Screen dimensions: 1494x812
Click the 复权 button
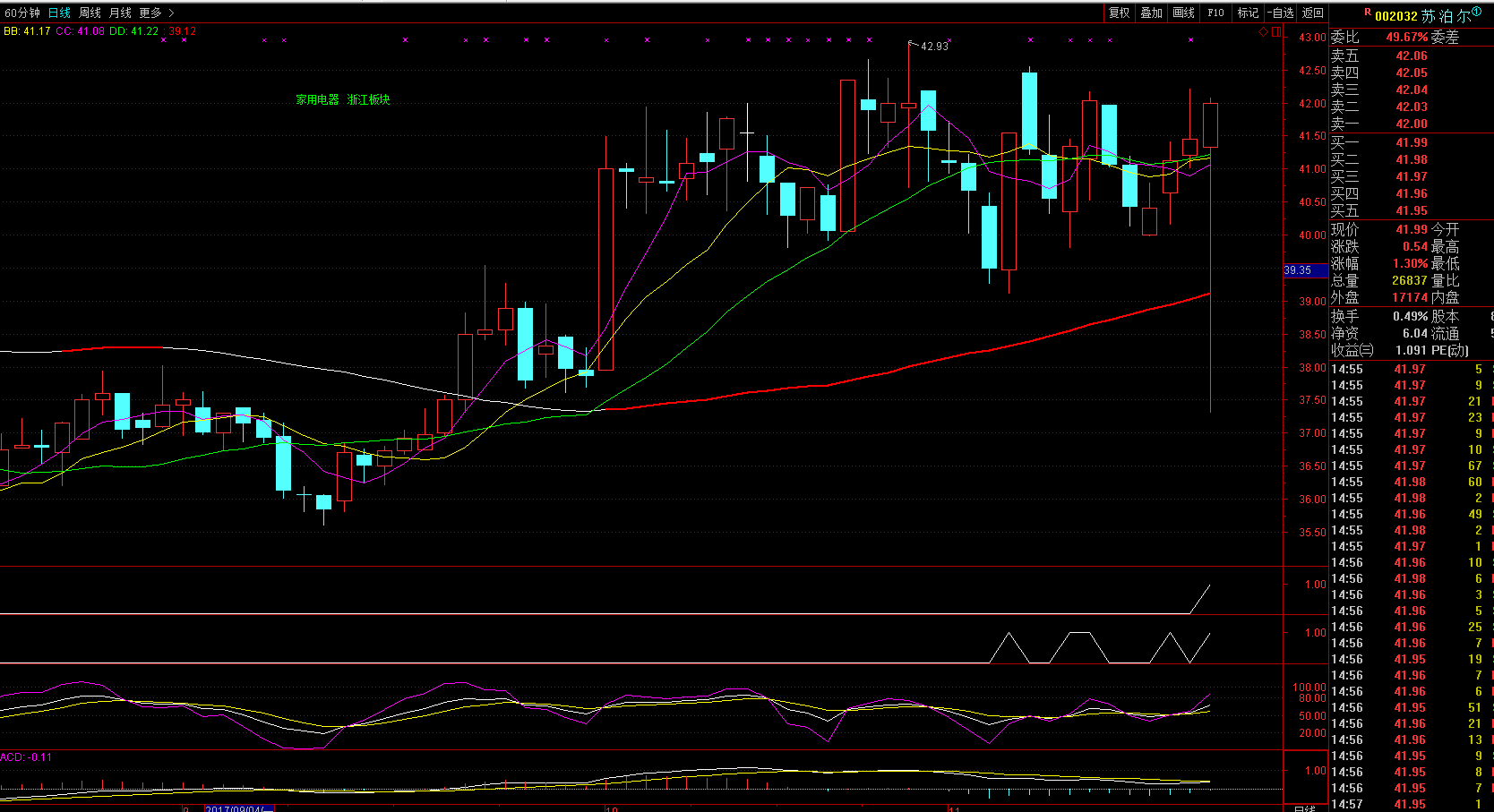pyautogui.click(x=1120, y=13)
